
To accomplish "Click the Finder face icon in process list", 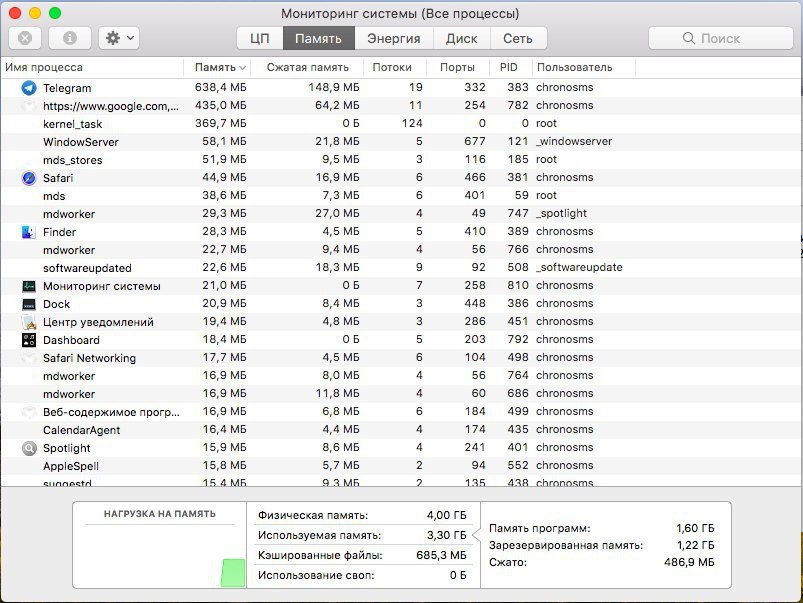I will tap(29, 232).
